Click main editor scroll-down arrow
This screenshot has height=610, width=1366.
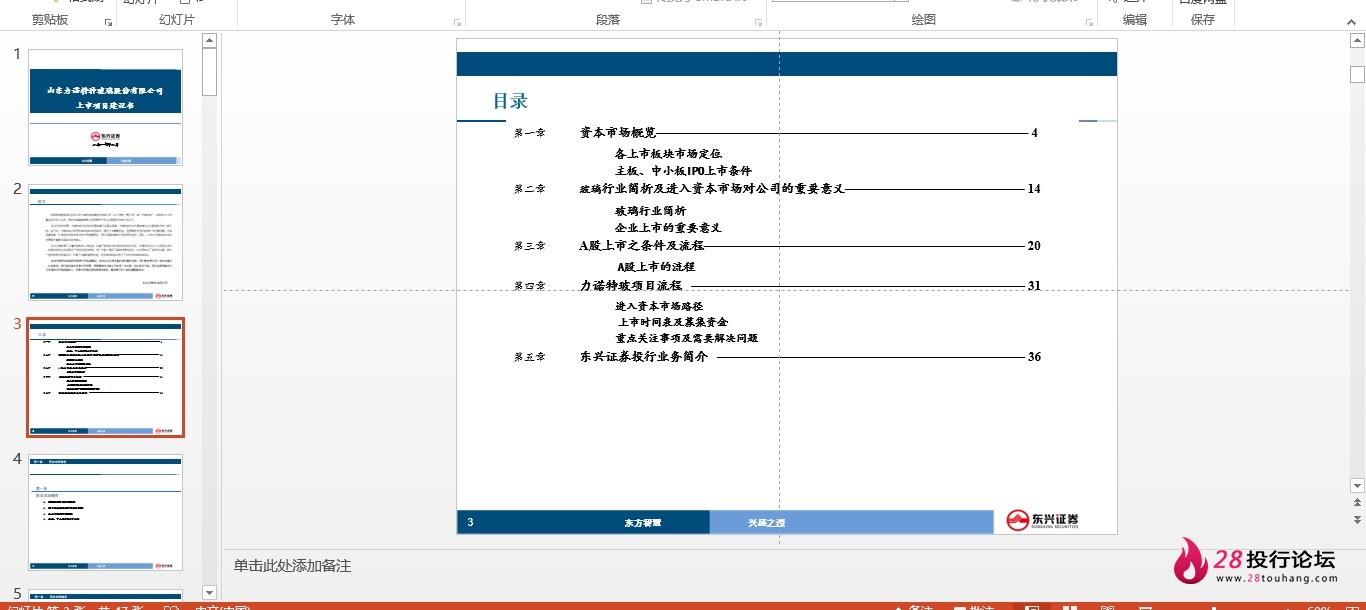click(1357, 486)
